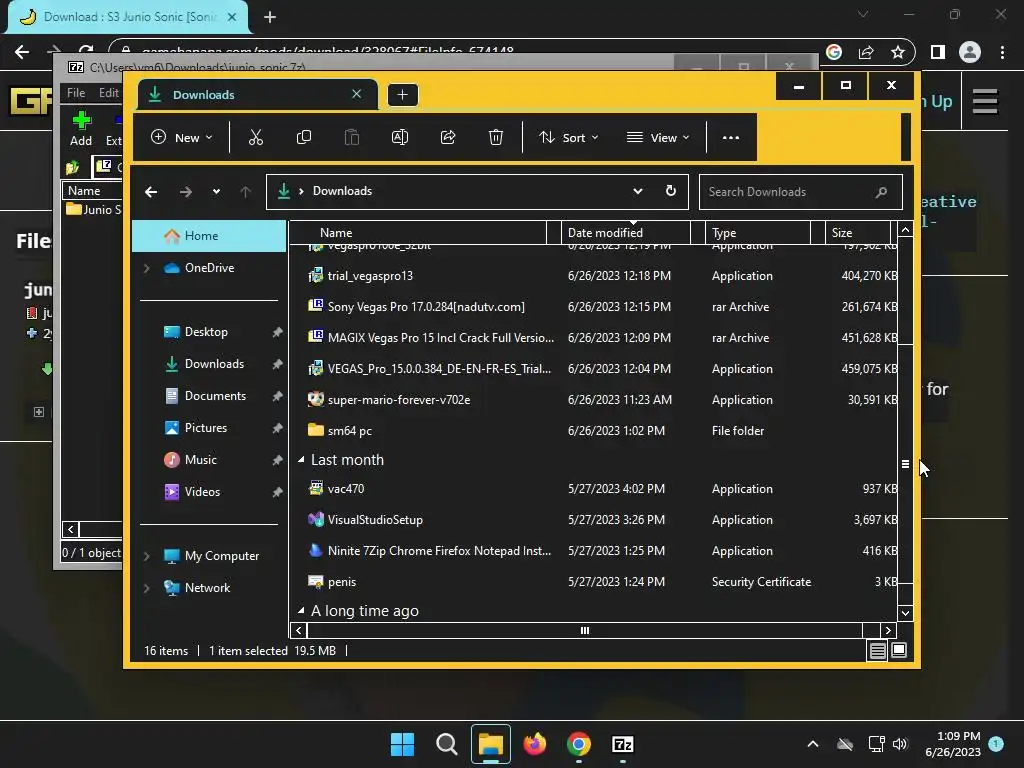The image size is (1024, 768).
Task: Select Home in navigation pane
Action: click(x=209, y=236)
